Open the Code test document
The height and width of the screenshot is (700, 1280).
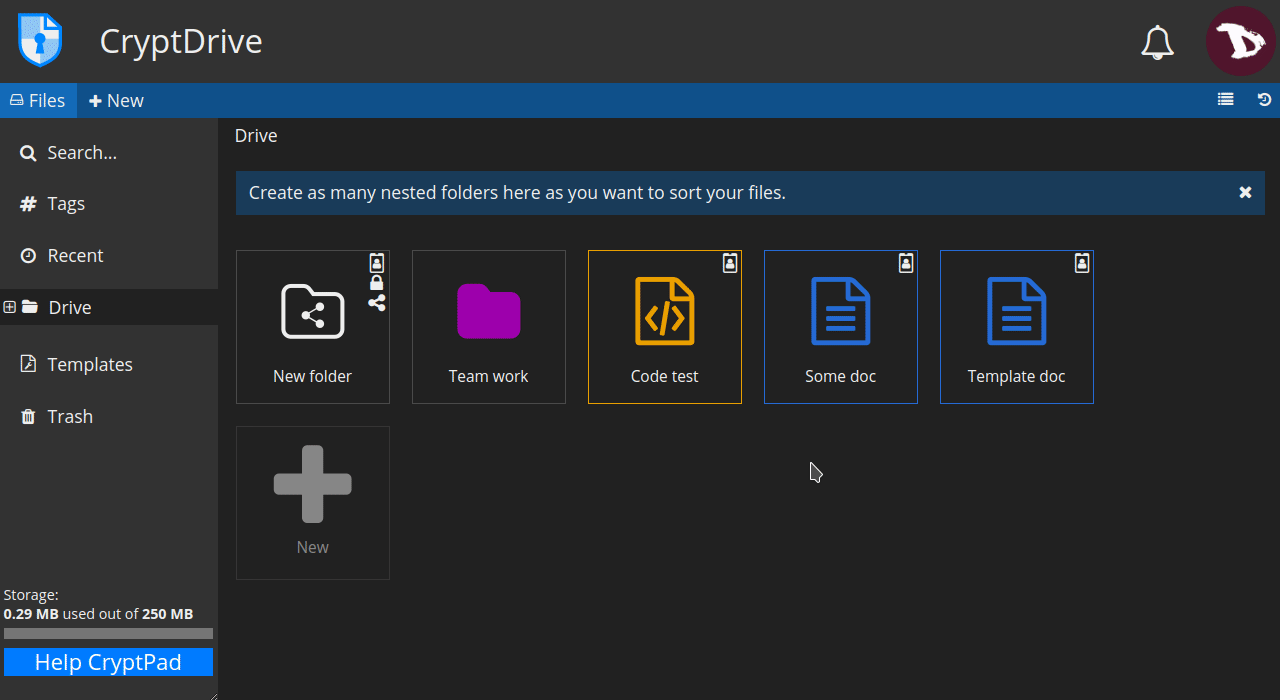coord(664,327)
